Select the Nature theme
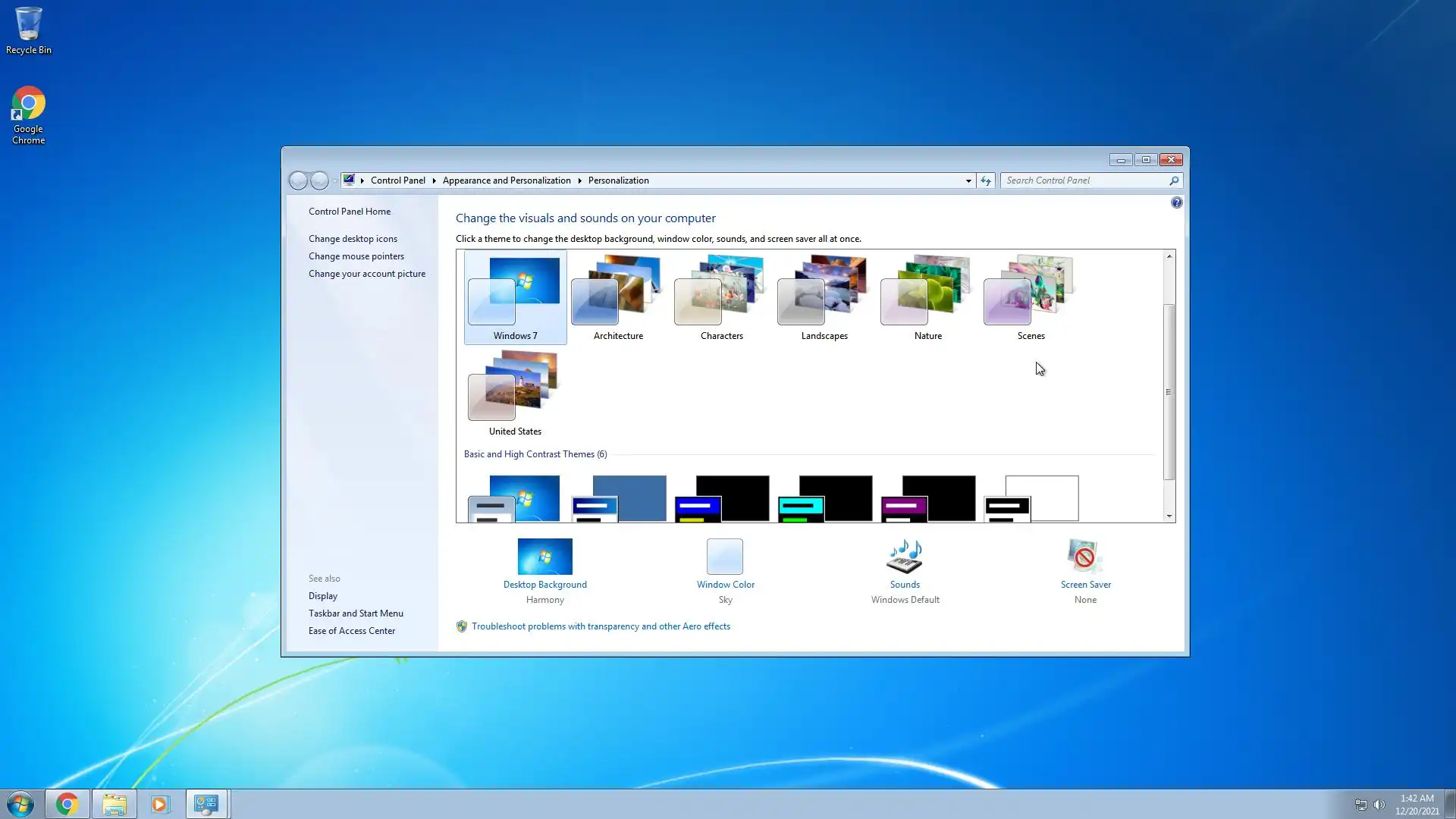1456x819 pixels. (927, 297)
